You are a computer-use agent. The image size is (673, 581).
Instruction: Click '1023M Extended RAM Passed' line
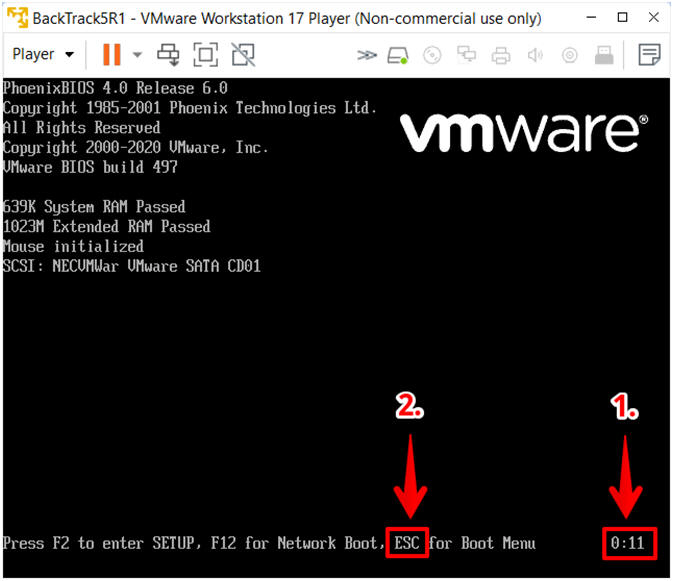(x=106, y=226)
